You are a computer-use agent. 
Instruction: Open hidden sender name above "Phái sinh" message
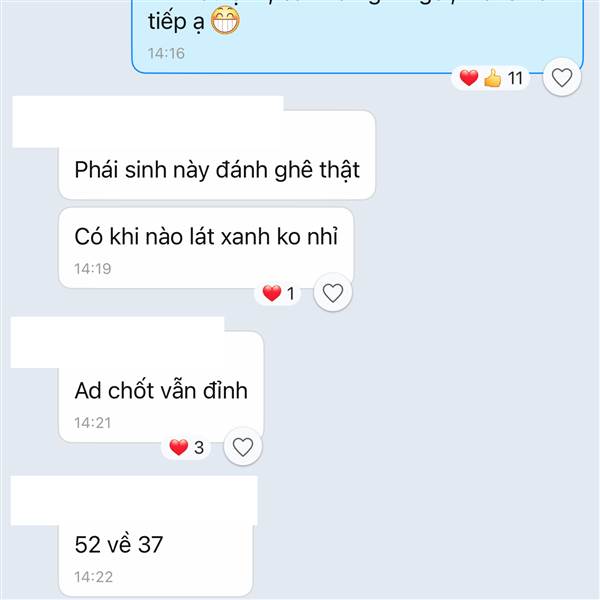point(148,122)
